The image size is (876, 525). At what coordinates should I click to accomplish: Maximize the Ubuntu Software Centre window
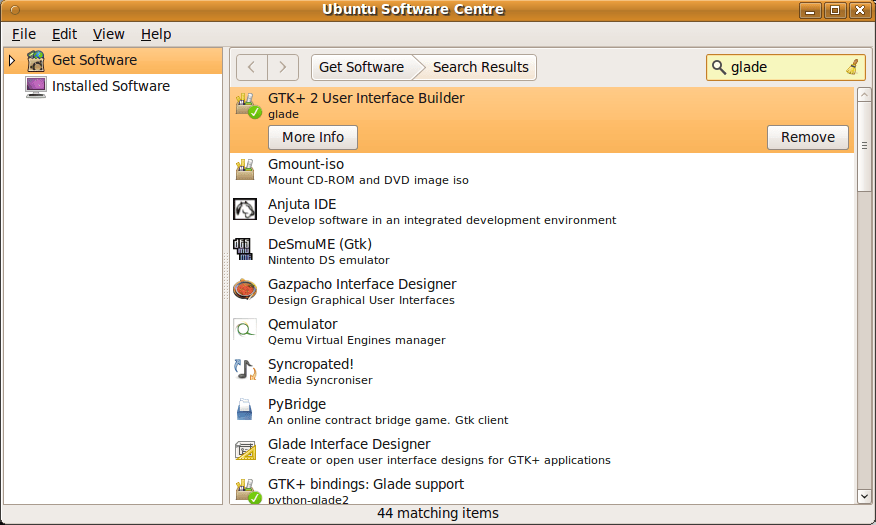tap(835, 11)
